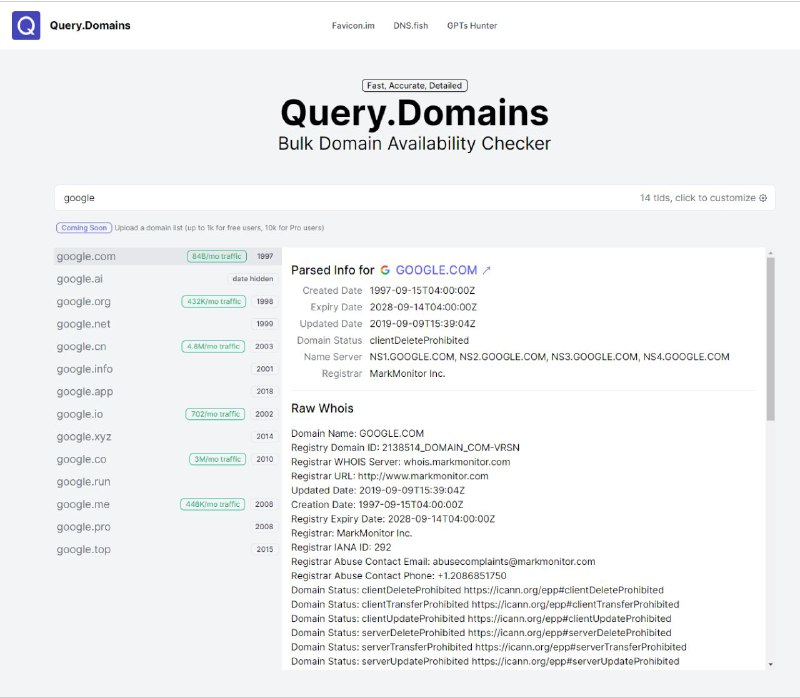The image size is (800, 698).
Task: Click the Registrar Abuse Contact Phone line
Action: (398, 576)
